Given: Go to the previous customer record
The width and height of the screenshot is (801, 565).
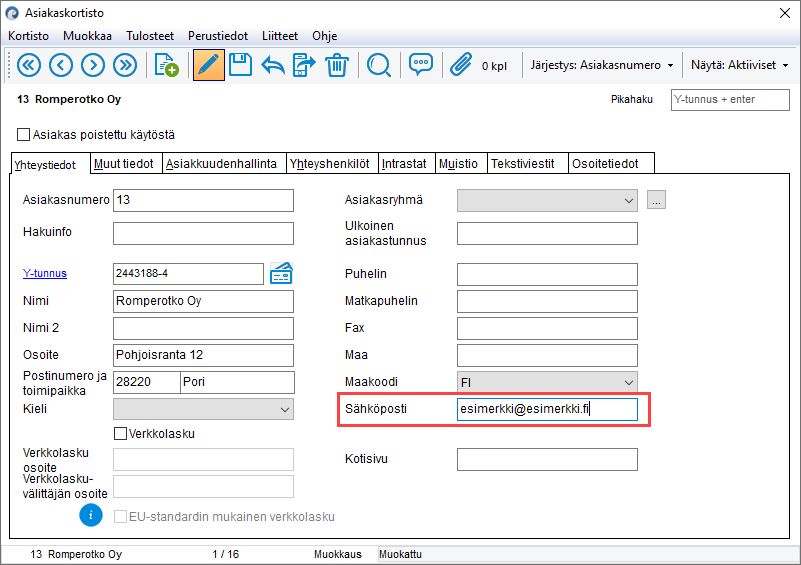Looking at the screenshot, I should click(x=61, y=65).
